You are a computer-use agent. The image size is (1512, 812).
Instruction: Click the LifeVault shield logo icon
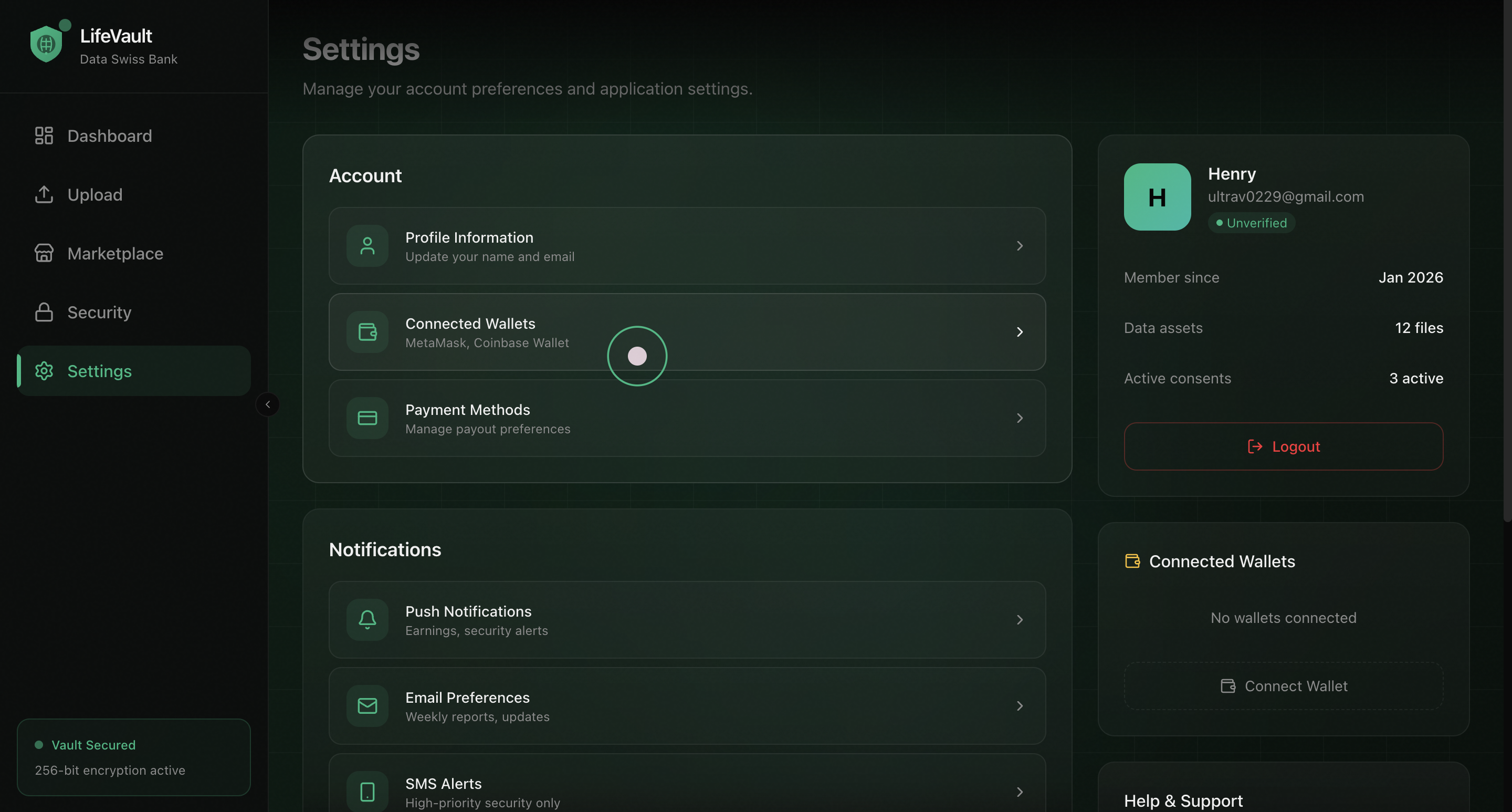point(46,44)
